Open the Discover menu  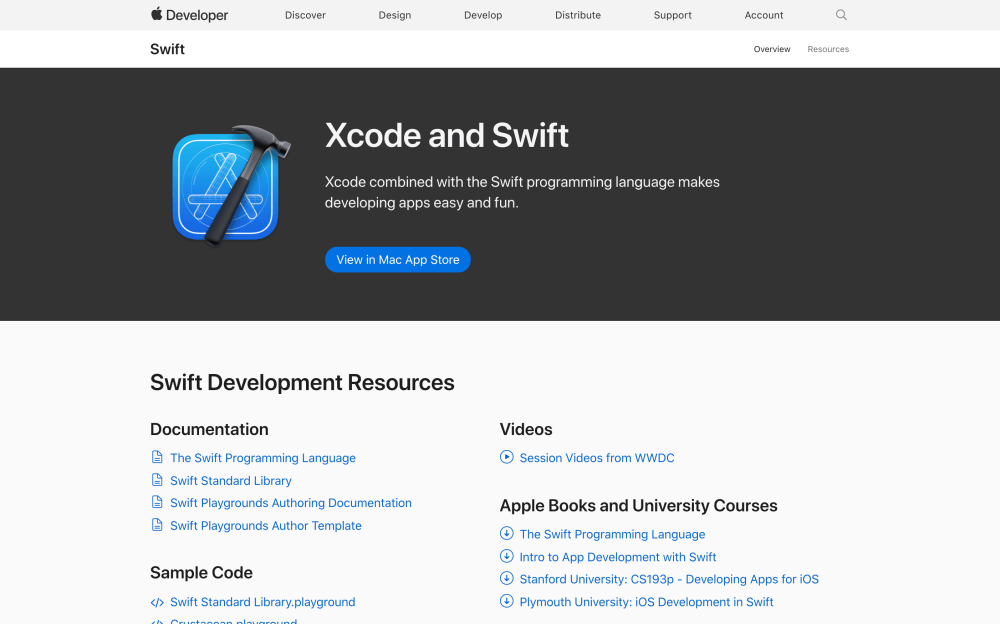click(x=305, y=15)
